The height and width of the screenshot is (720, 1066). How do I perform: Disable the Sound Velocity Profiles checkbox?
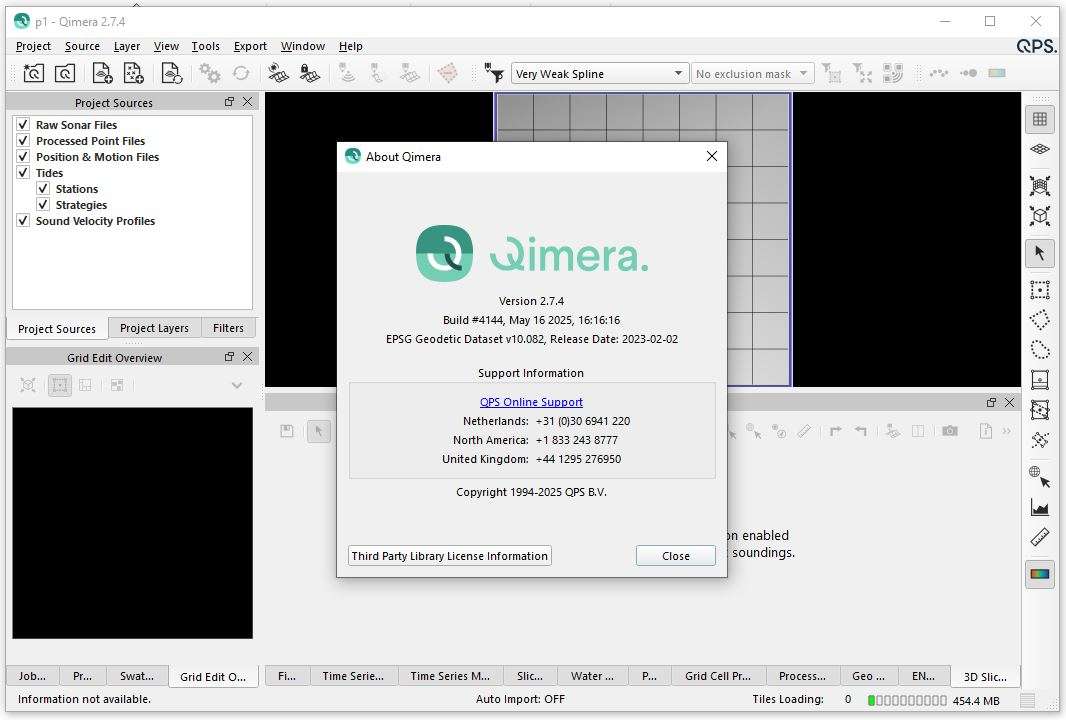pyautogui.click(x=23, y=220)
